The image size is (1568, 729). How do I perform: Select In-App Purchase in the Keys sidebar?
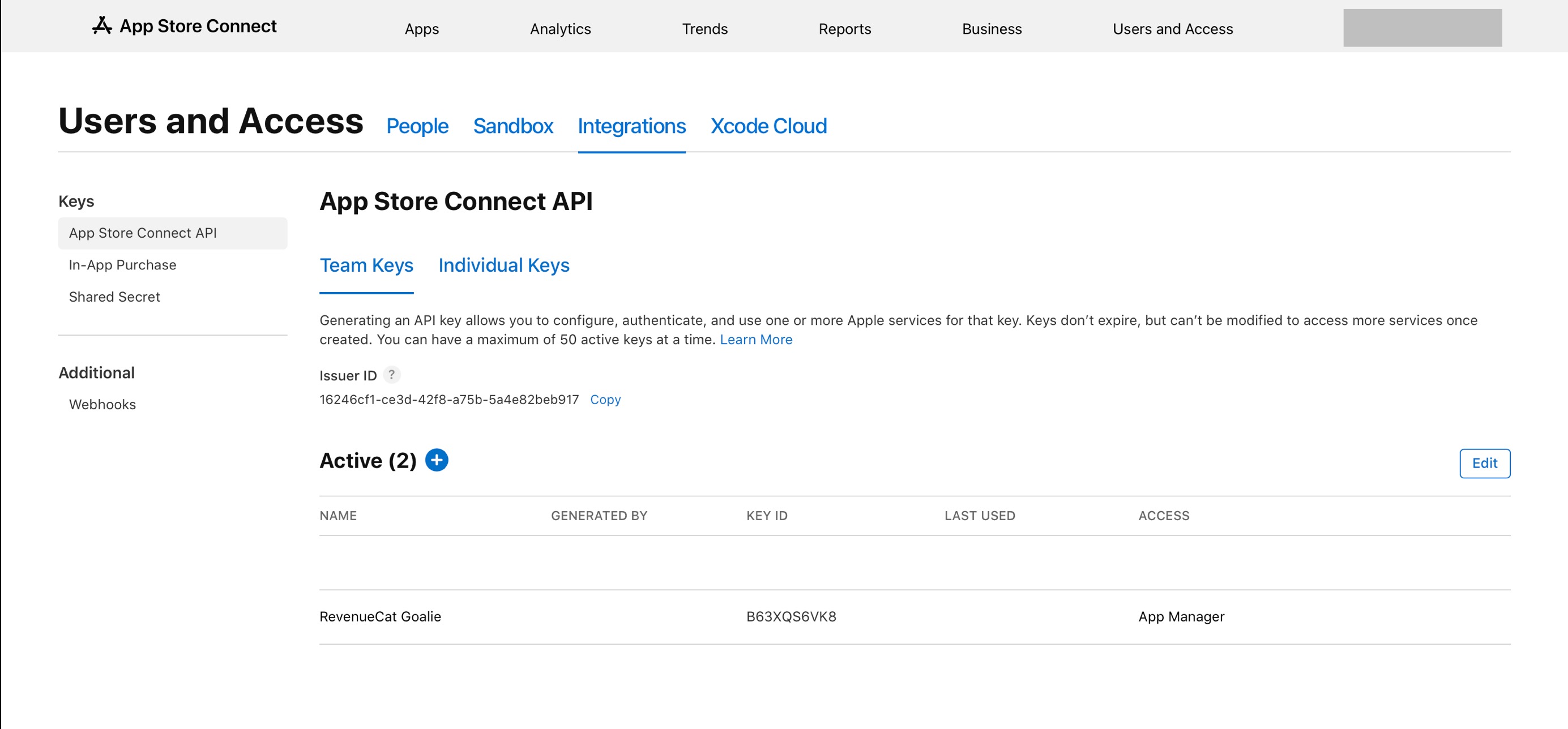pos(122,265)
